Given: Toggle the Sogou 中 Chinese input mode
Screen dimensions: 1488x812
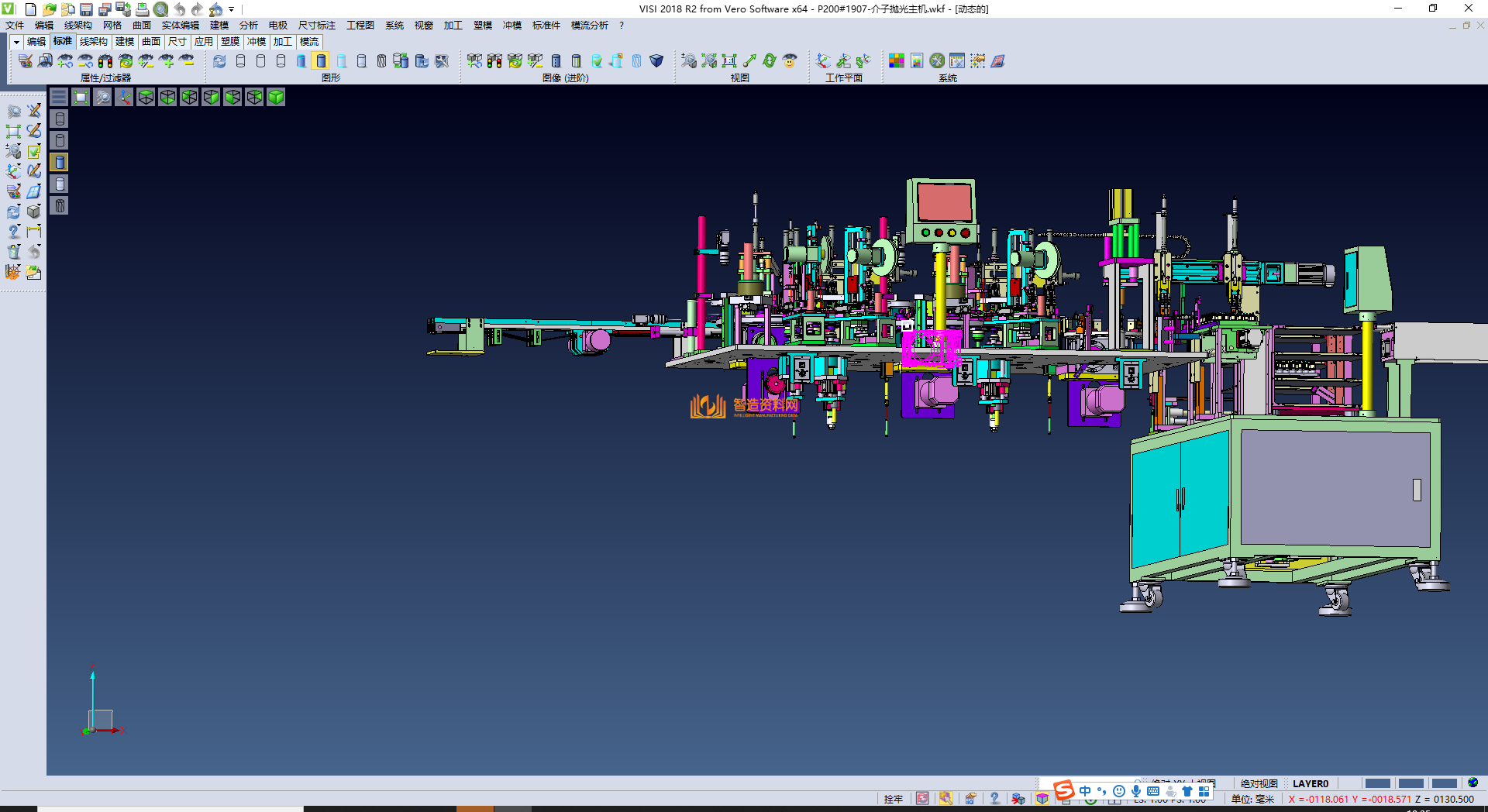Looking at the screenshot, I should 1085,791.
